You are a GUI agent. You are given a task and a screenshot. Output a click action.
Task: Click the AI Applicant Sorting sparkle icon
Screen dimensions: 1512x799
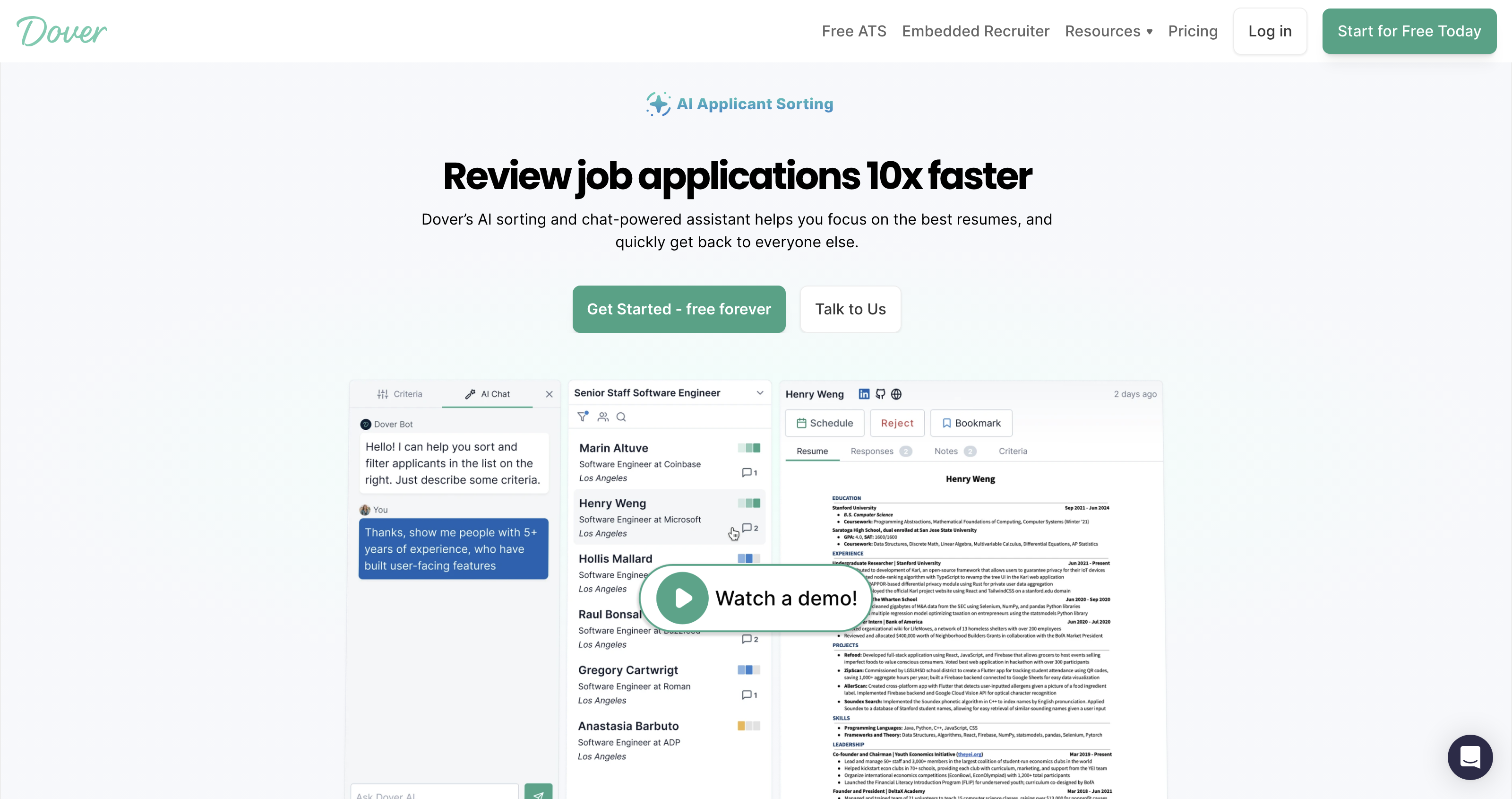(658, 104)
